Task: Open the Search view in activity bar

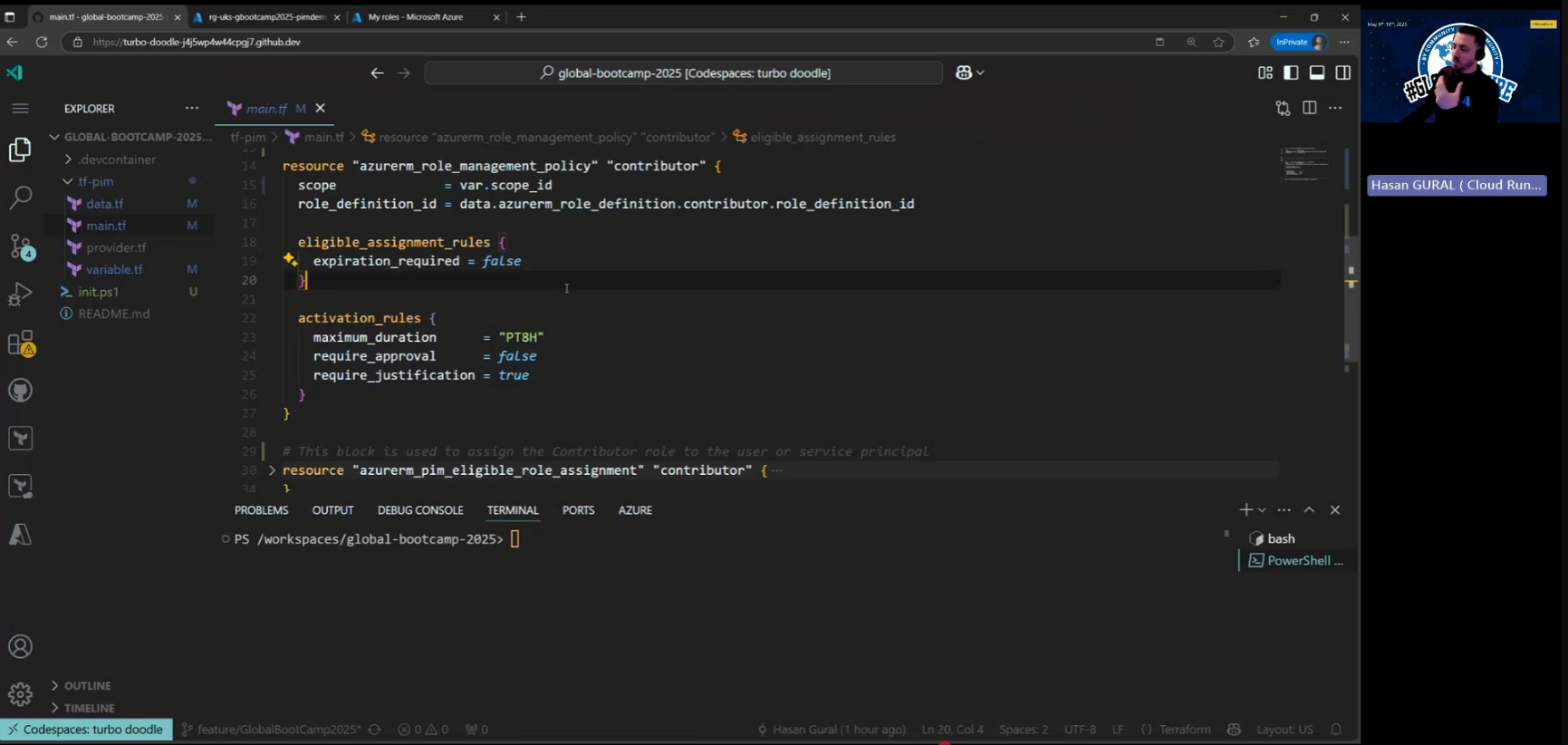Action: click(x=20, y=197)
